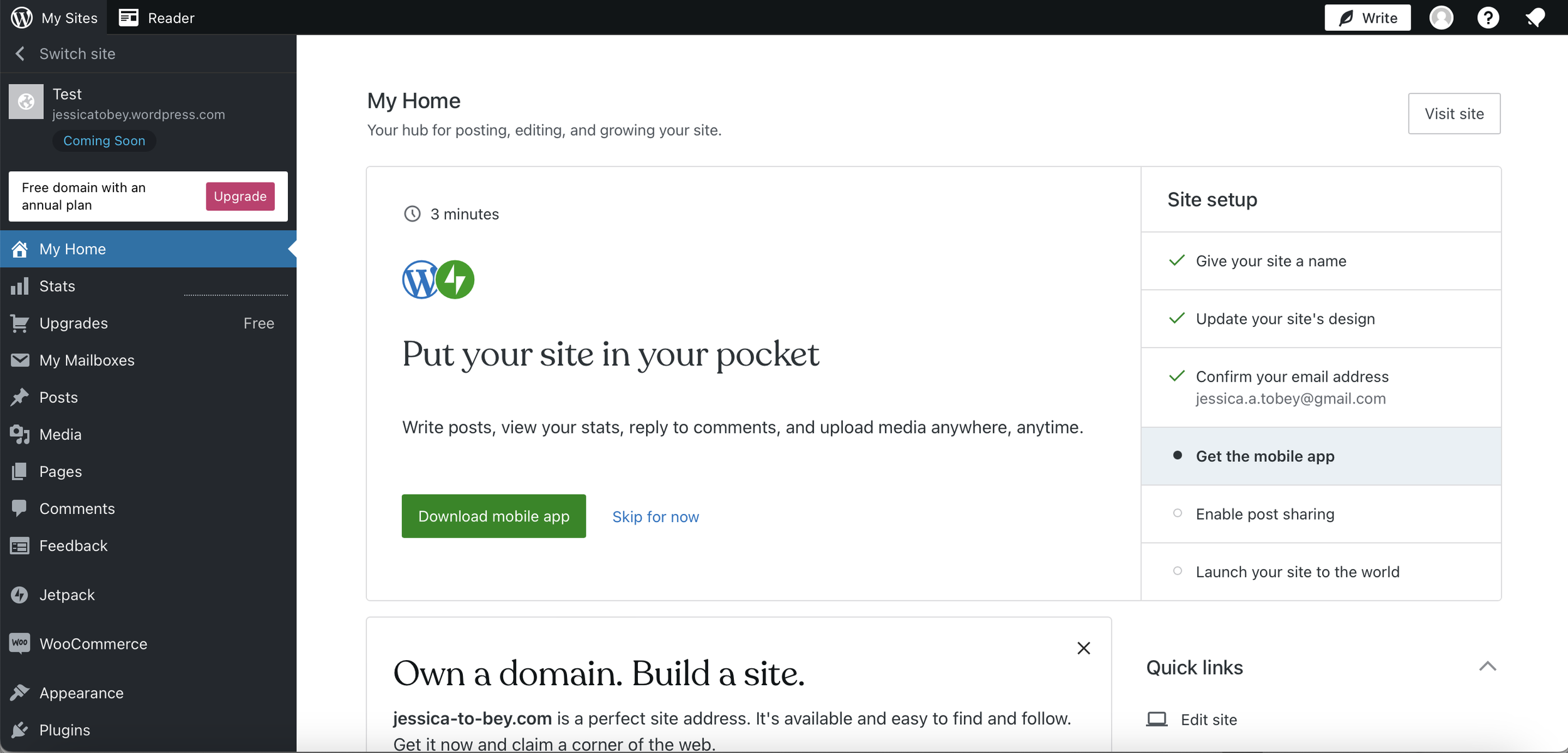Select My Home in the sidebar
This screenshot has height=753, width=1568.
tap(148, 249)
